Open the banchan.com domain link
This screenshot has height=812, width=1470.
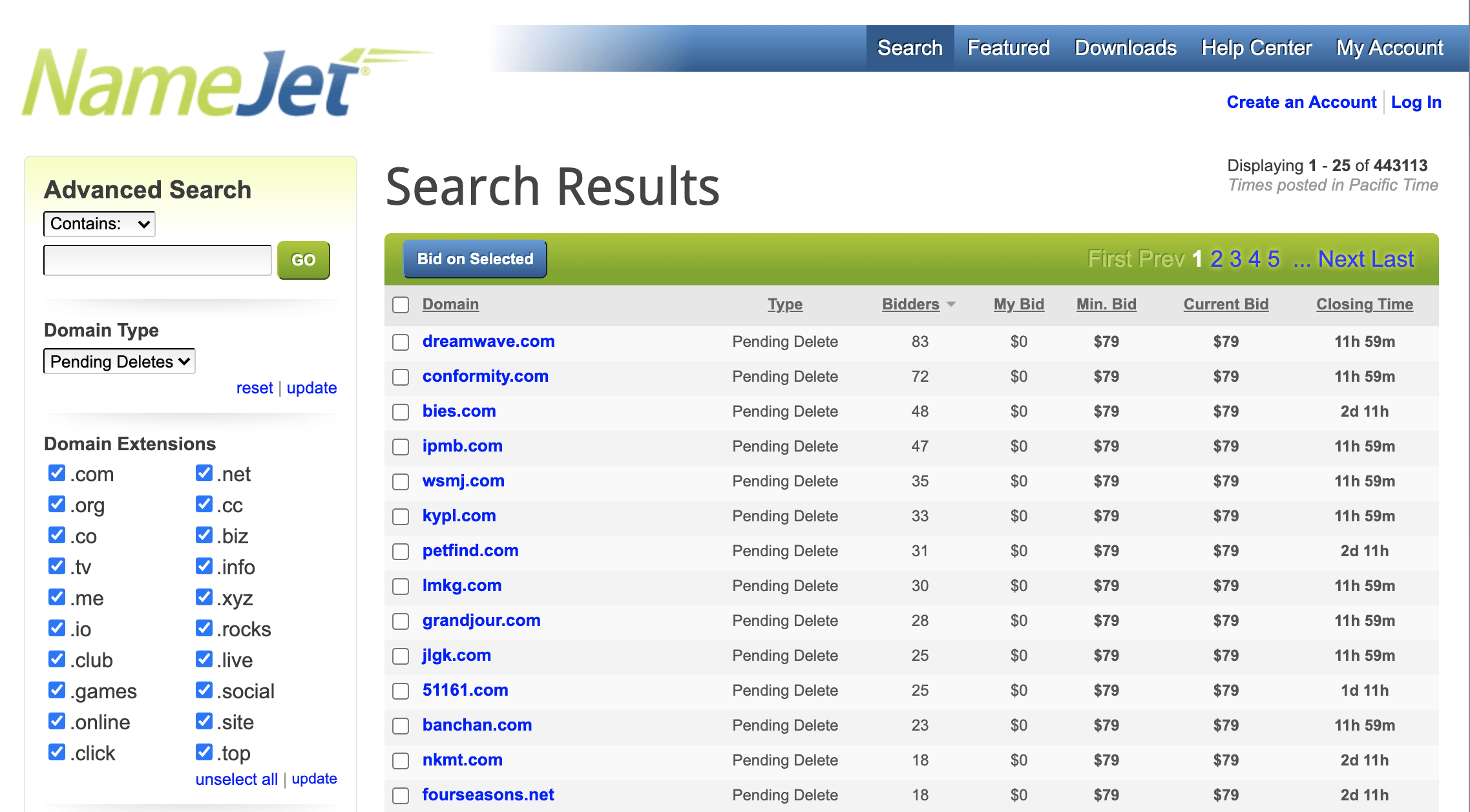[x=477, y=725]
